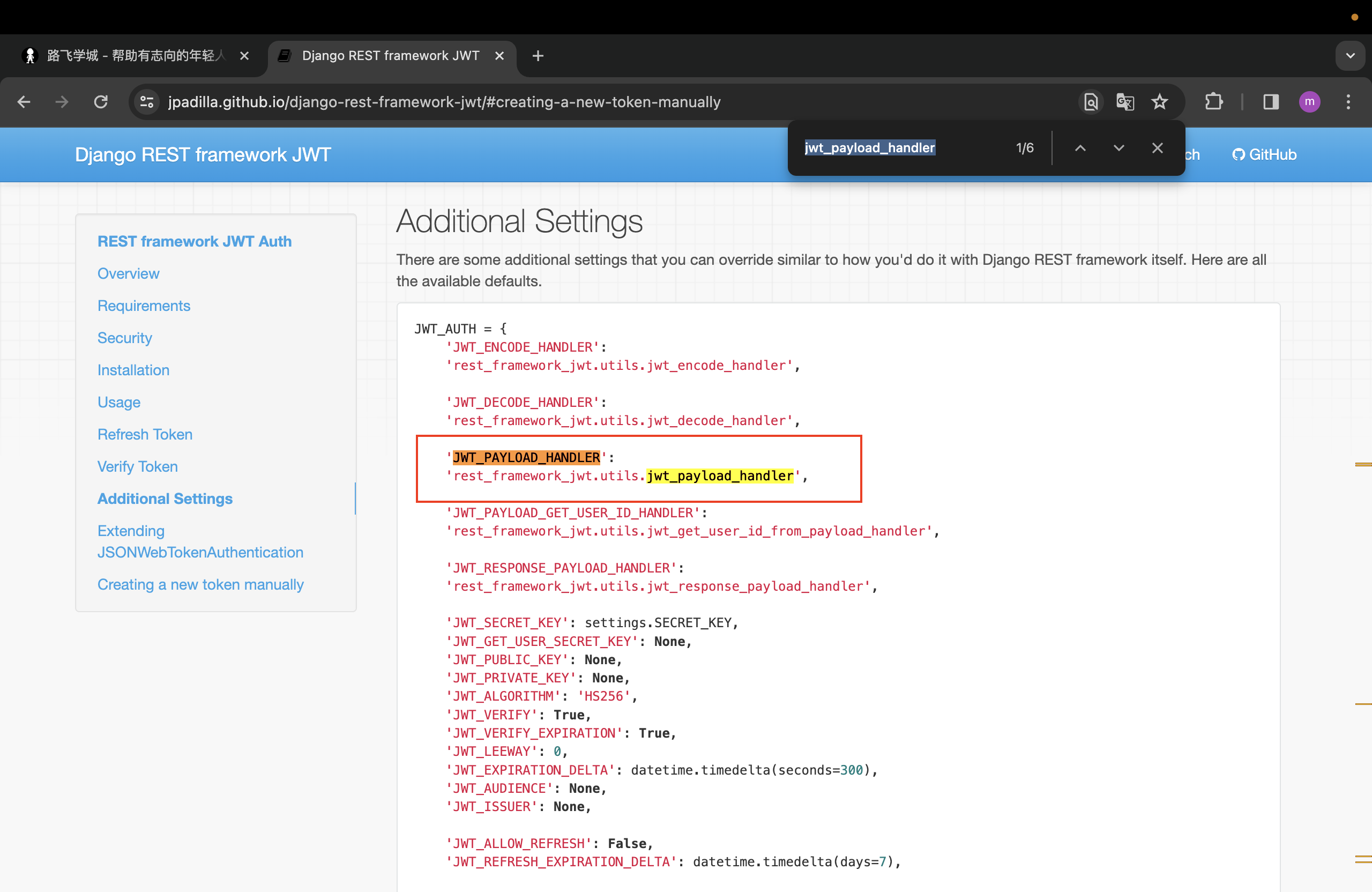Open Verify Token sidebar link
Screen dimensions: 1372x892
pyautogui.click(x=137, y=466)
